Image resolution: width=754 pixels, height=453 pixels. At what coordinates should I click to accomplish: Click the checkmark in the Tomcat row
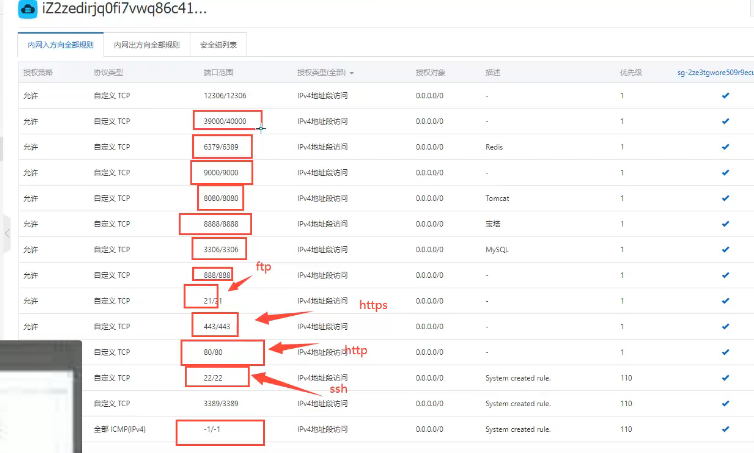tap(725, 198)
